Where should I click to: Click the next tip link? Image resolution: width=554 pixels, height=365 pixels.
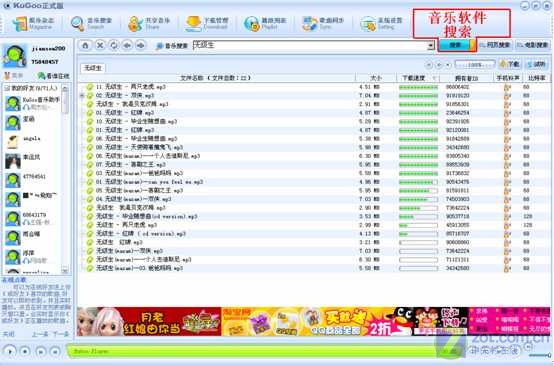point(61,334)
